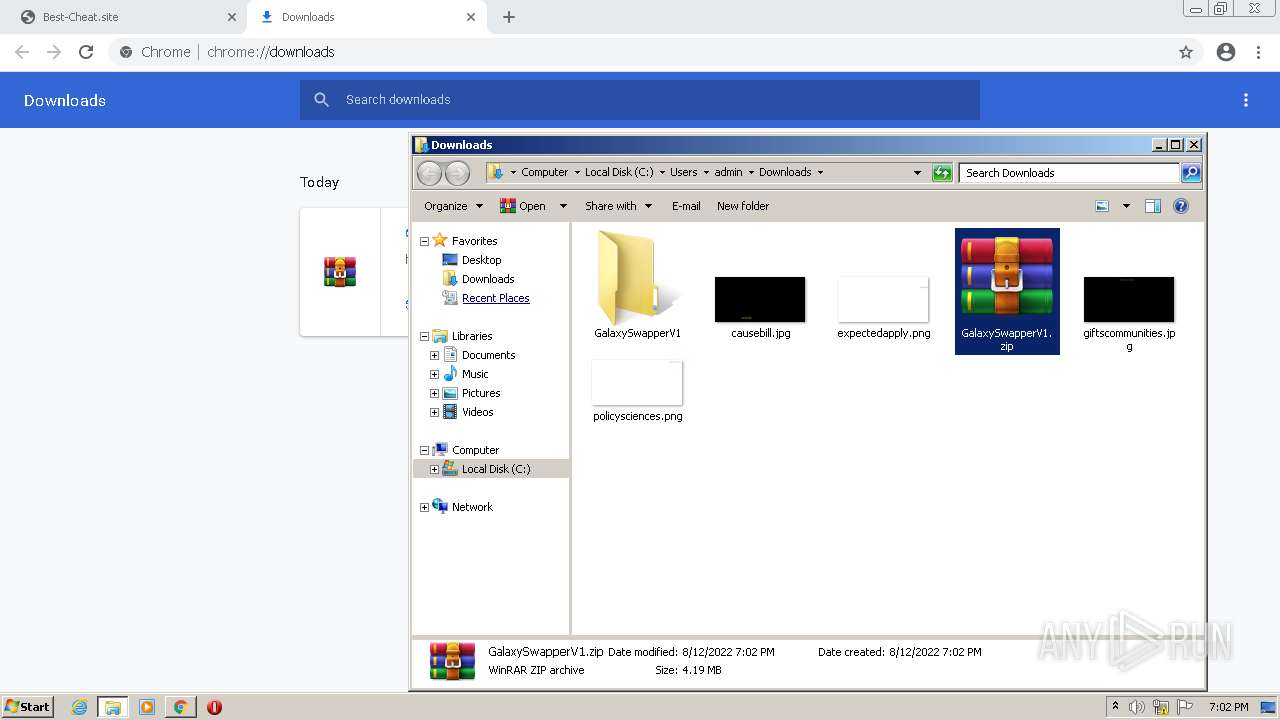Screen dimensions: 1280x720
Task: Open the Organize menu
Action: pyautogui.click(x=453, y=206)
